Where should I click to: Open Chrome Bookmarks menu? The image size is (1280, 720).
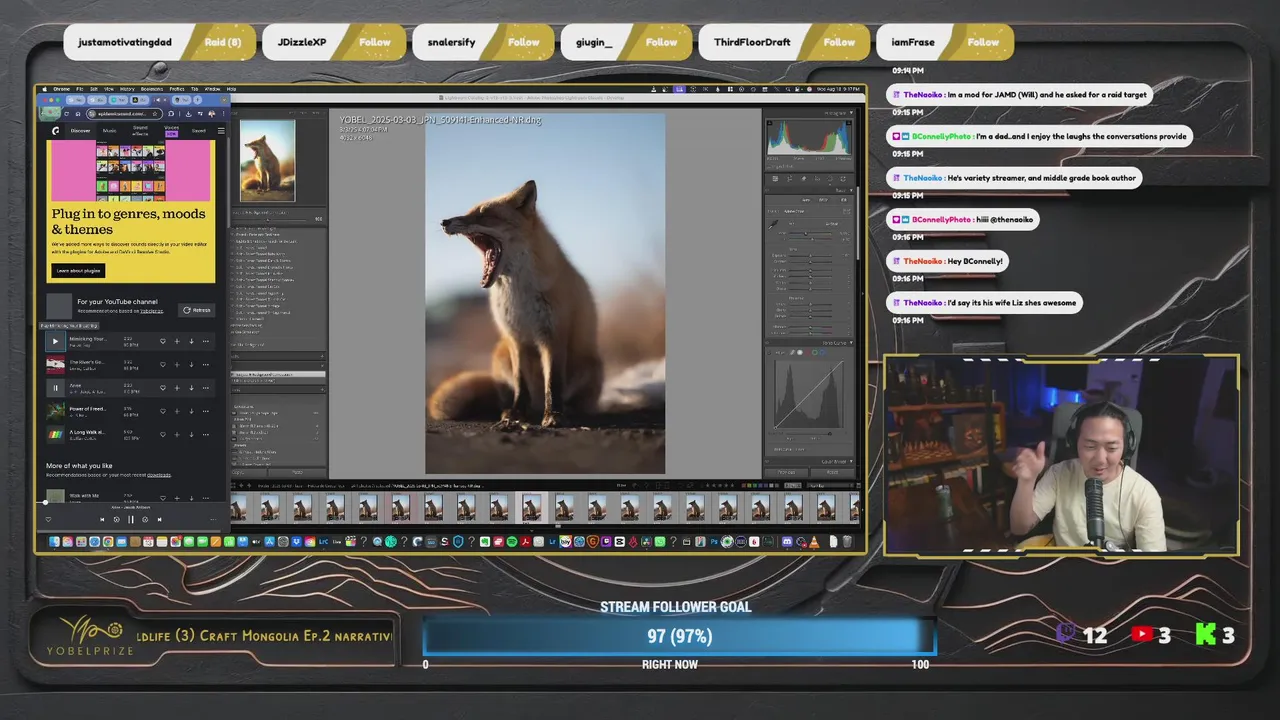point(151,89)
